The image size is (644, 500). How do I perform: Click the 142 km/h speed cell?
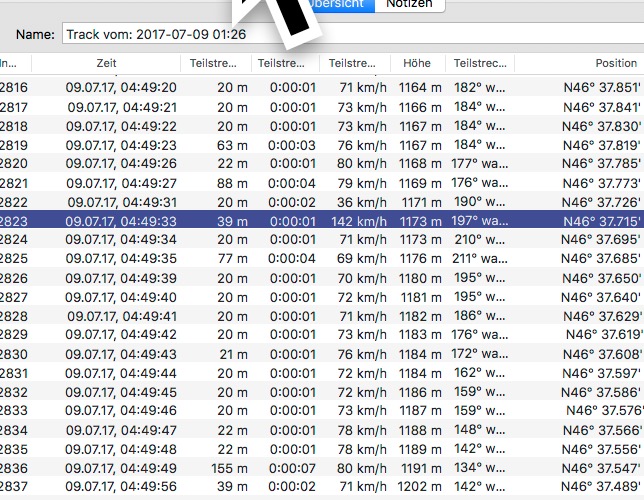click(358, 221)
